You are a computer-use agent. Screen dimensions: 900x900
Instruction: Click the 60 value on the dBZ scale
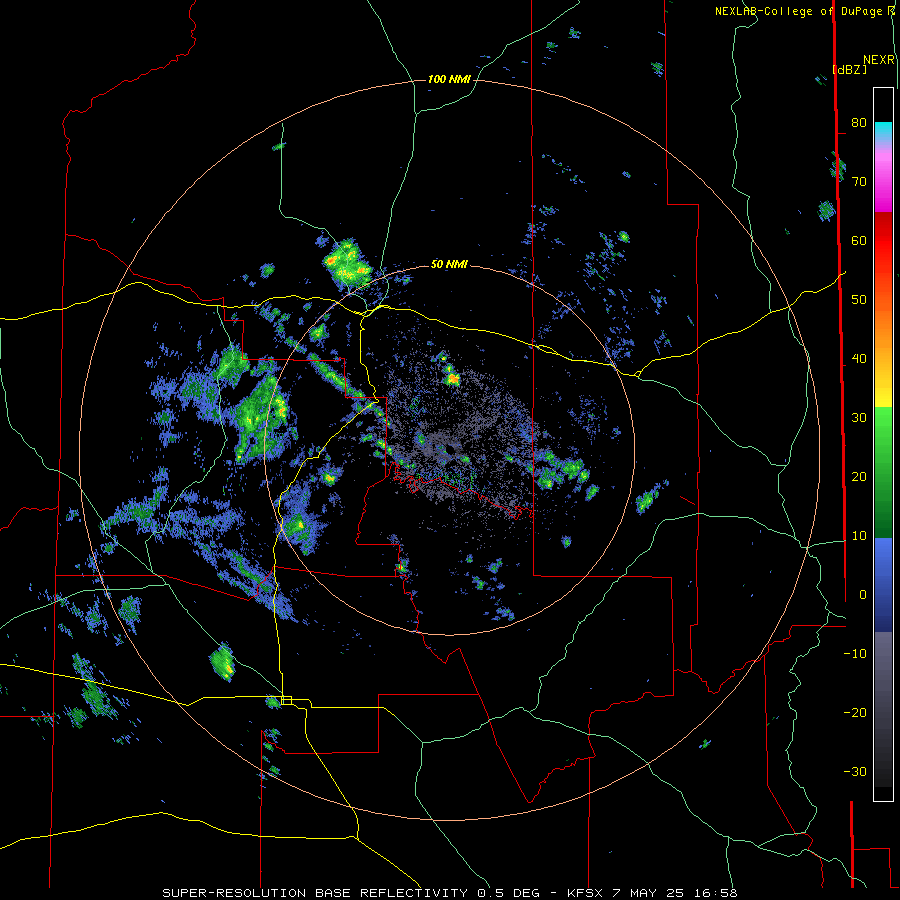859,240
